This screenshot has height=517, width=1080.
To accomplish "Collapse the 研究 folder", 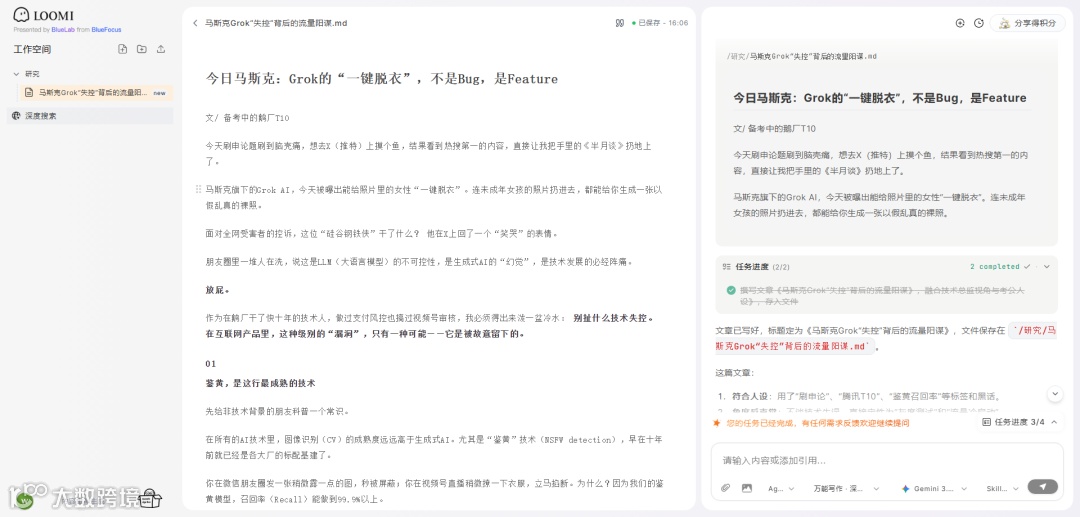I will tap(17, 74).
